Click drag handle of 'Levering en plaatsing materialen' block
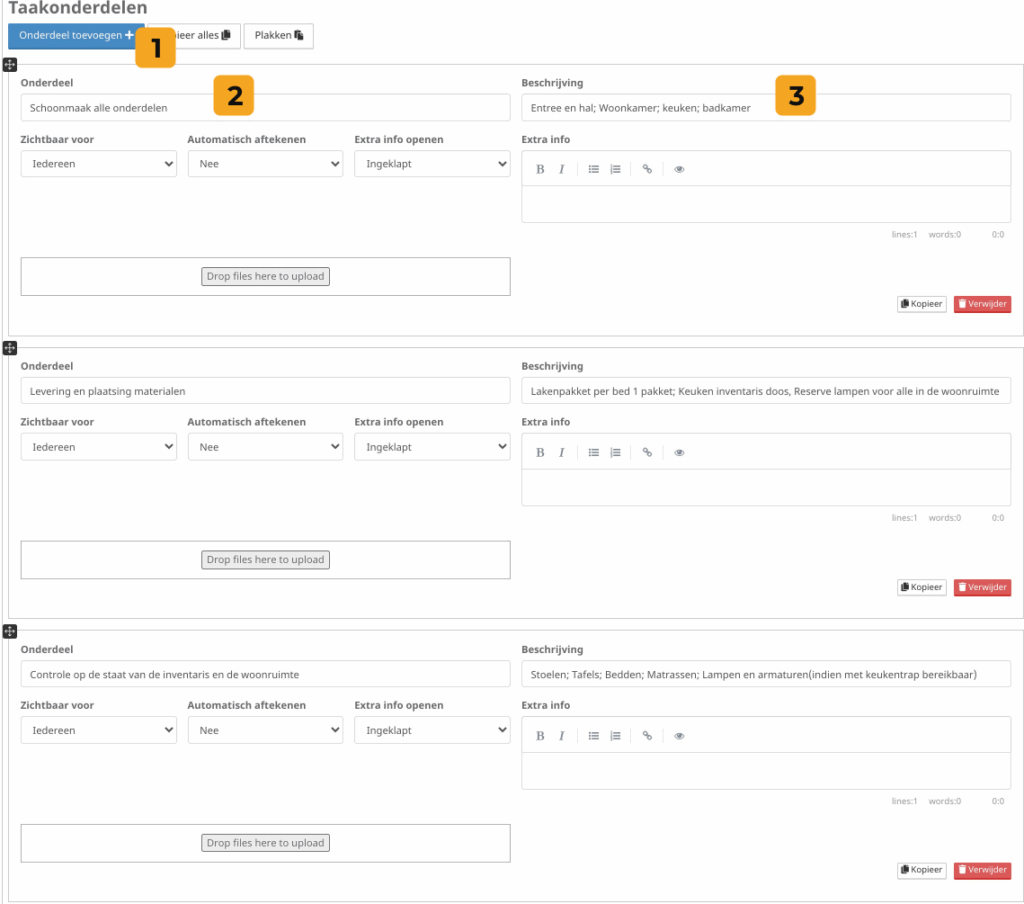 [x=10, y=347]
